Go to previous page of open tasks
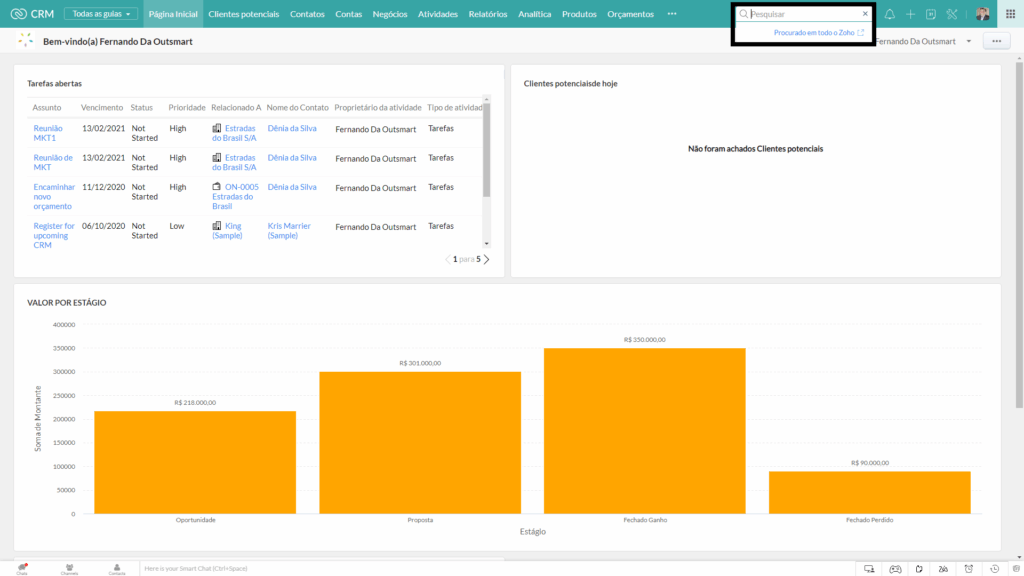Viewport: 1024px width, 576px height. coord(448,259)
